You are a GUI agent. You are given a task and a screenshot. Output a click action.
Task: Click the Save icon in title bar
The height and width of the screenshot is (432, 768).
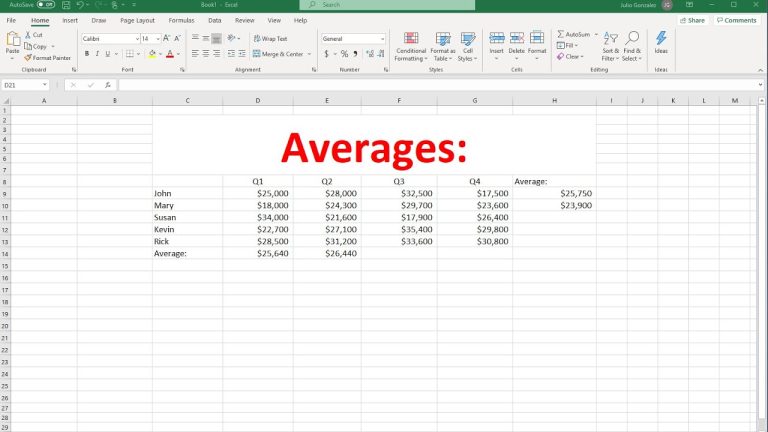point(65,5)
